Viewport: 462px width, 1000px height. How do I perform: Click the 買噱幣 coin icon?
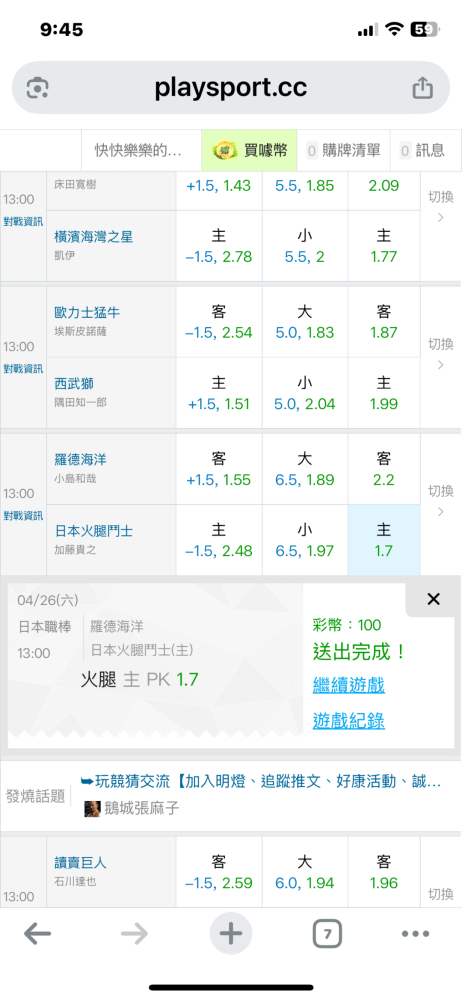[x=224, y=150]
